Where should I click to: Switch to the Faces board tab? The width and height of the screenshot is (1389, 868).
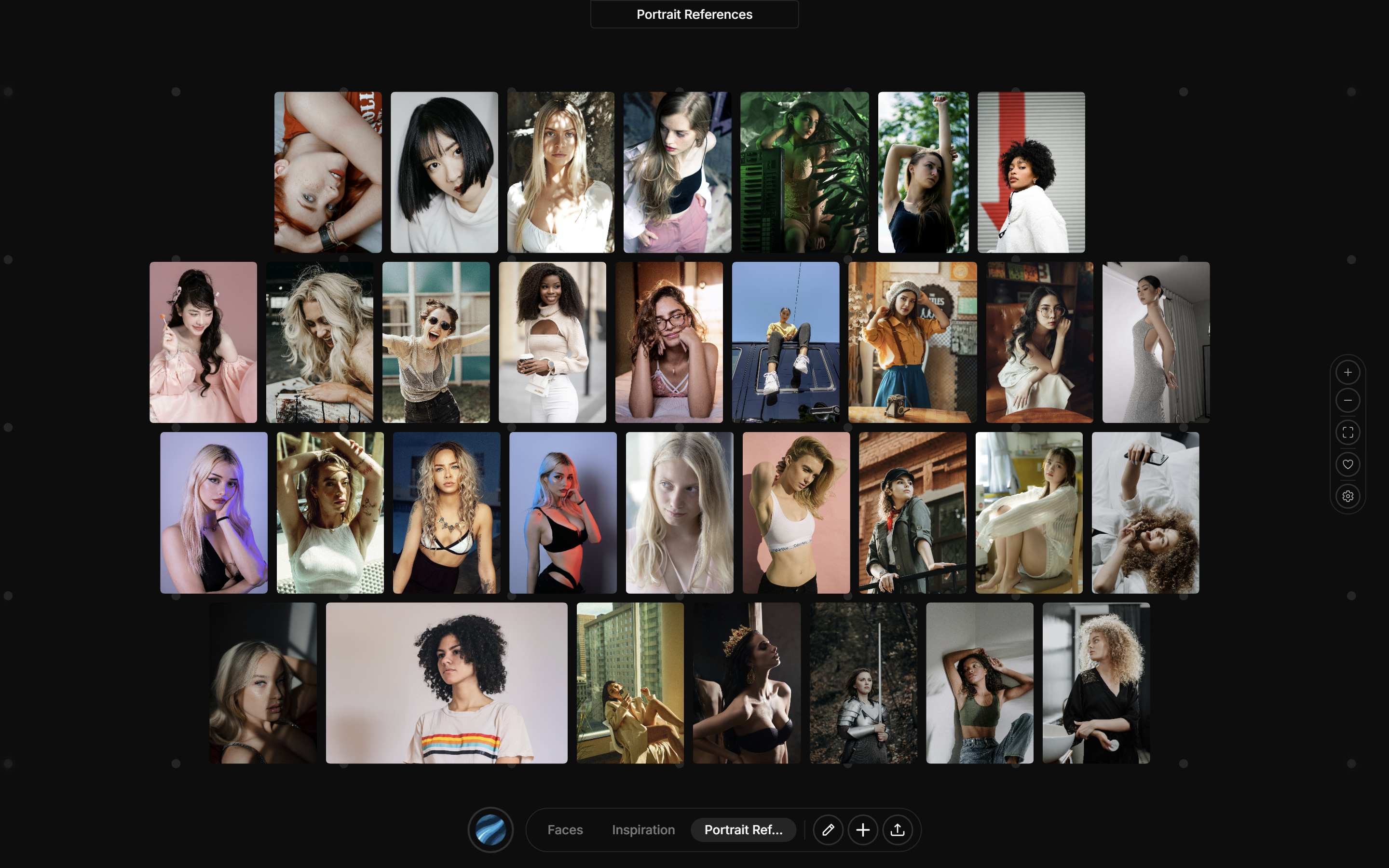565,829
